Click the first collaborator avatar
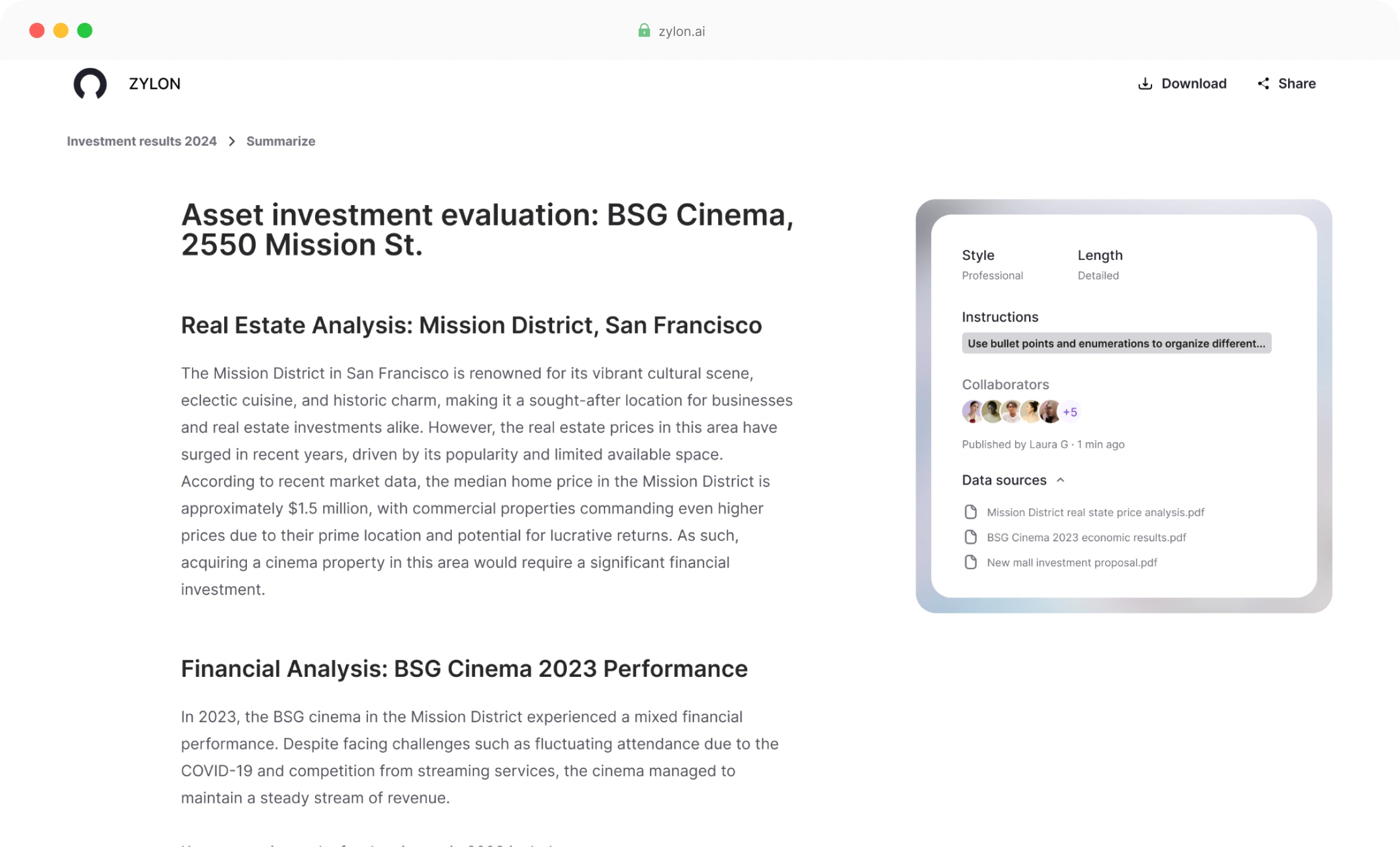1400x847 pixels. point(971,411)
